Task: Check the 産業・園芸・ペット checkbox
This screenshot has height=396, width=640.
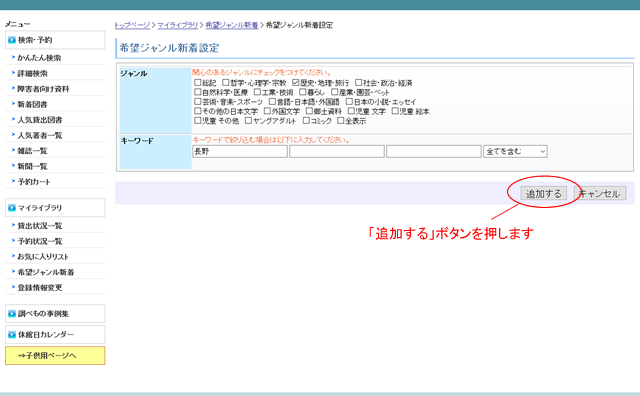Action: [335, 92]
